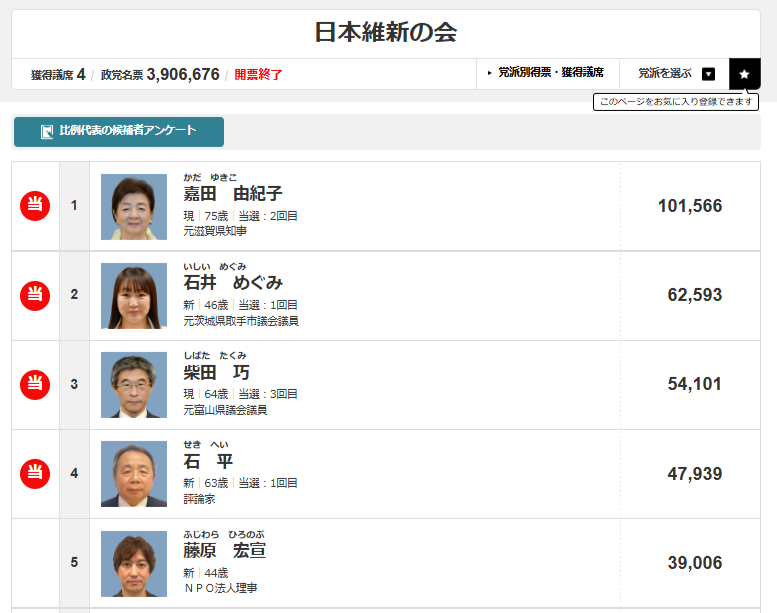Open photo of 石 平

coord(134,474)
